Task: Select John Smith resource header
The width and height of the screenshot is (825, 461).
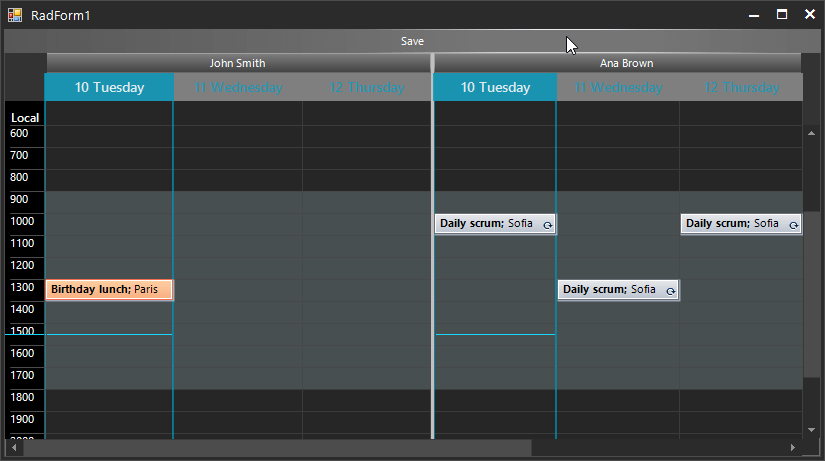Action: [x=238, y=63]
